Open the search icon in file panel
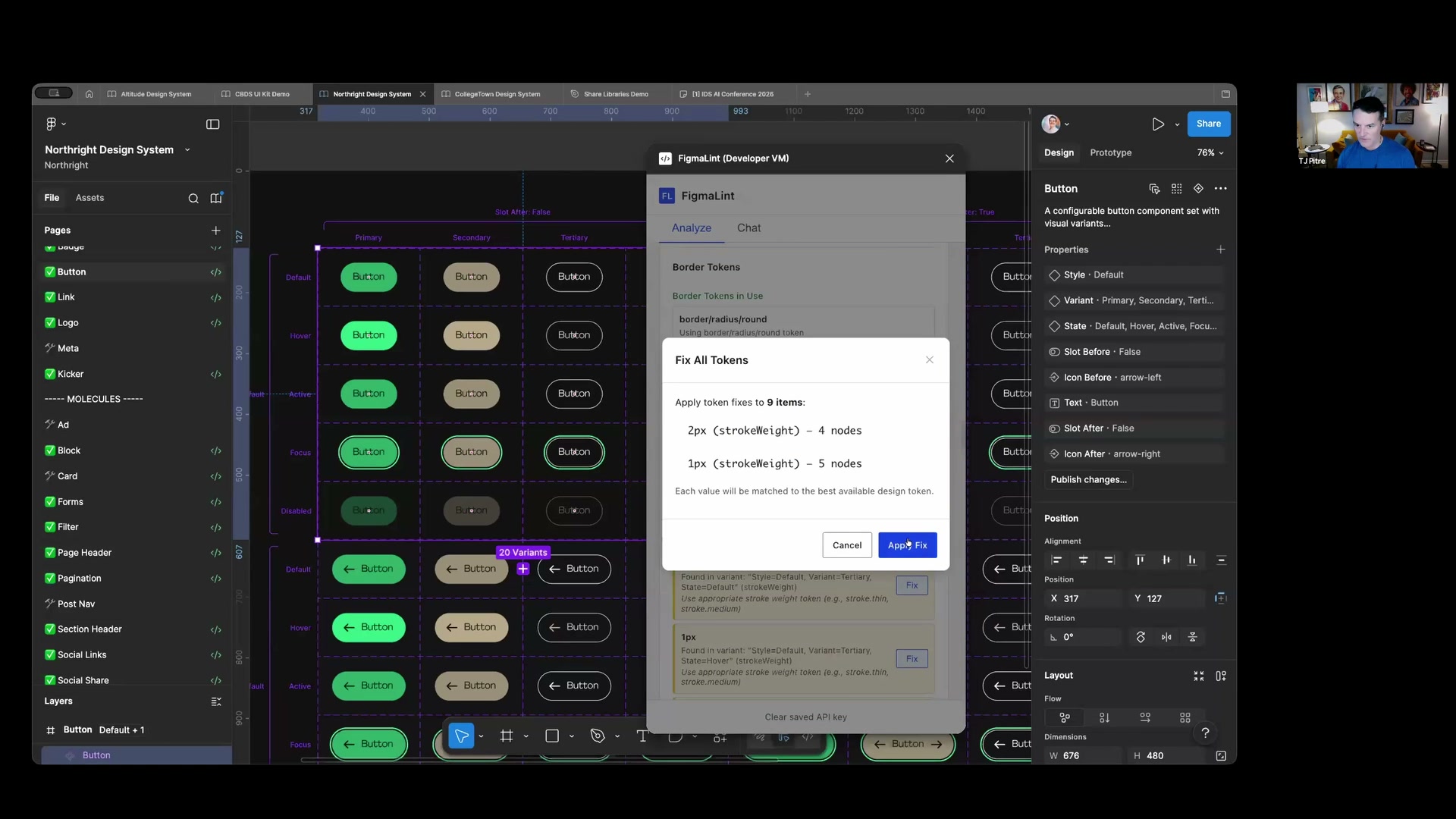Screen dimensions: 1456x819 click(x=193, y=199)
